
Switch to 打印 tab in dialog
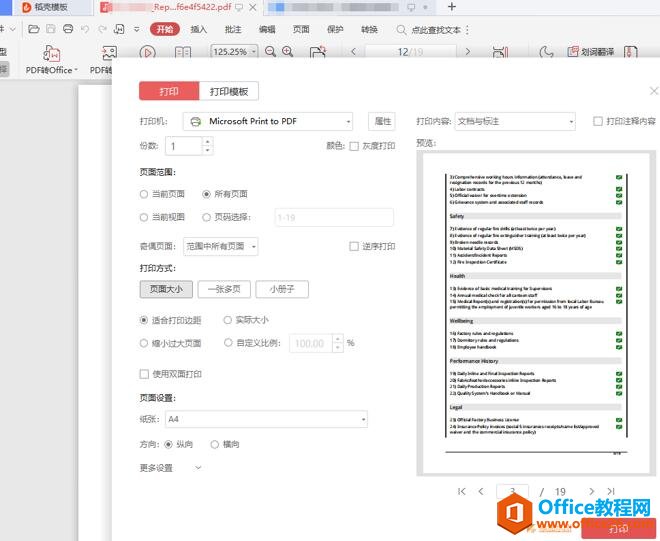[169, 91]
